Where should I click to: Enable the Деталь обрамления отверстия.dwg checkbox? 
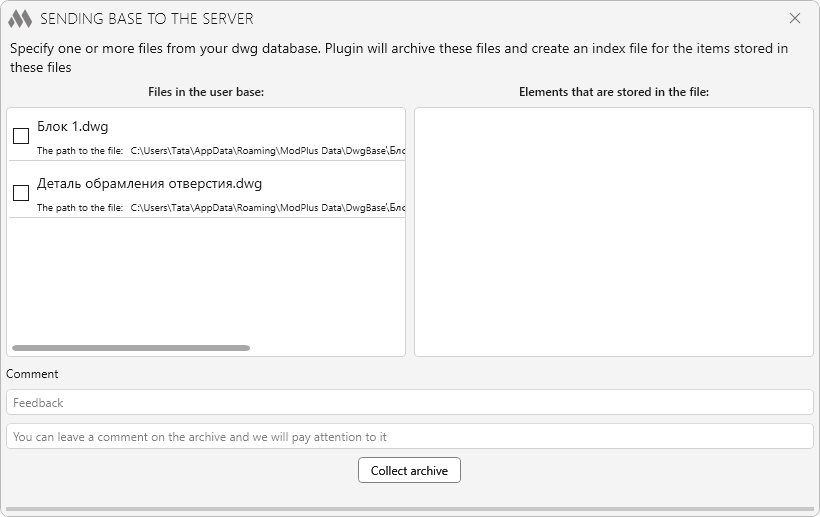(21, 193)
